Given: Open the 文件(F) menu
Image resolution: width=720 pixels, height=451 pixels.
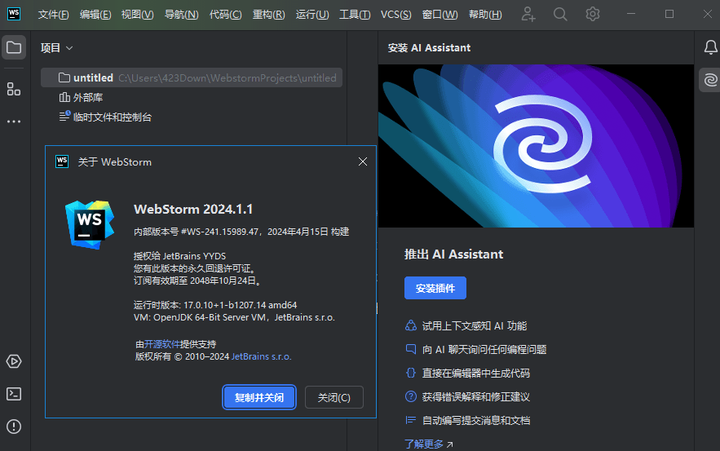Looking at the screenshot, I should point(53,15).
